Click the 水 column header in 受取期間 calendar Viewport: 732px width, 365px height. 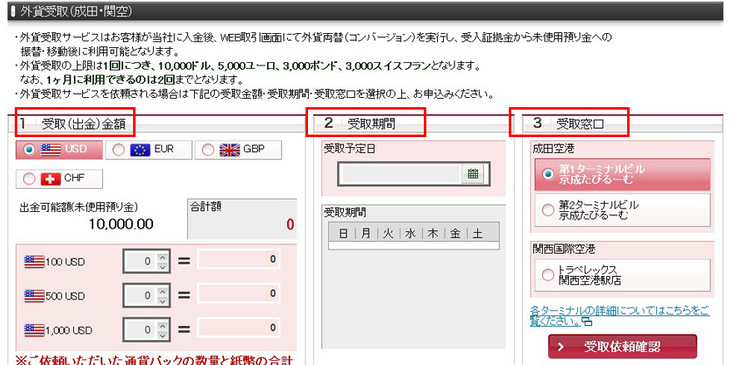tap(410, 233)
